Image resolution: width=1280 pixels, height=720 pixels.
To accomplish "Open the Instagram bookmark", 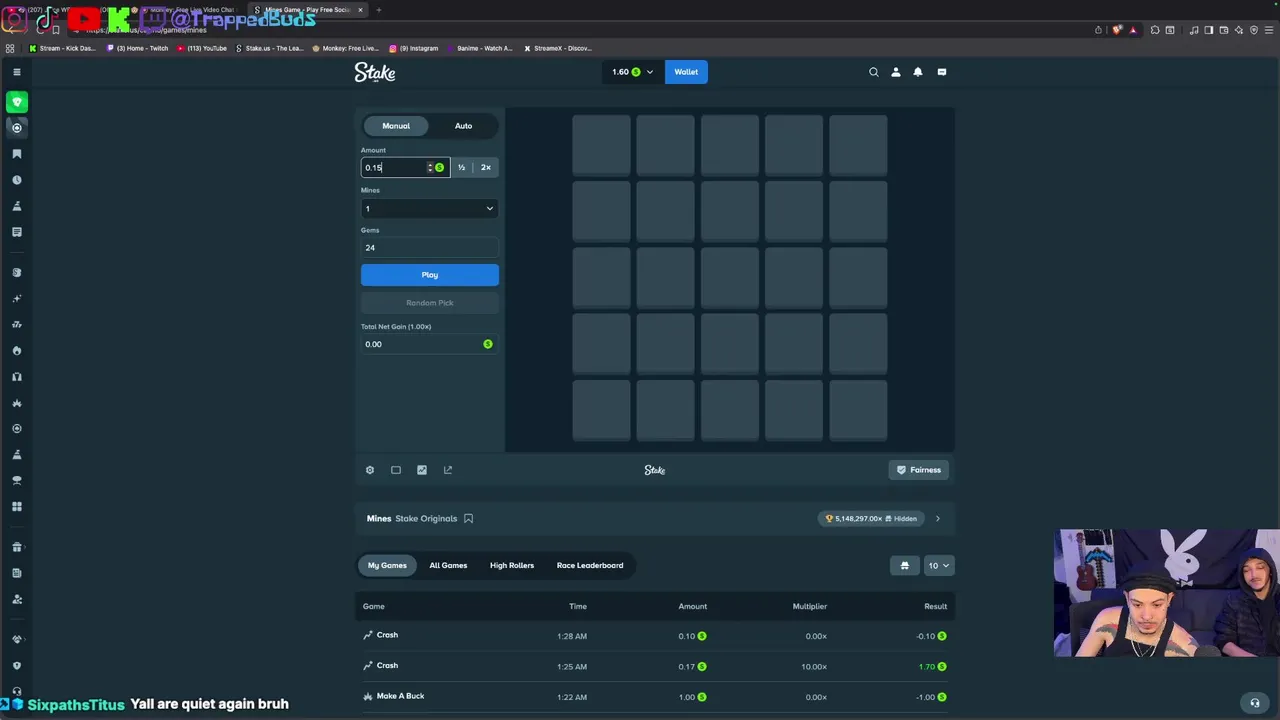I will point(414,48).
